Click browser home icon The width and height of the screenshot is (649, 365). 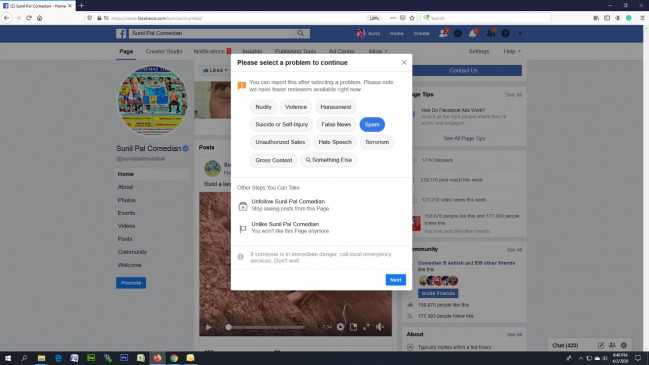point(40,18)
